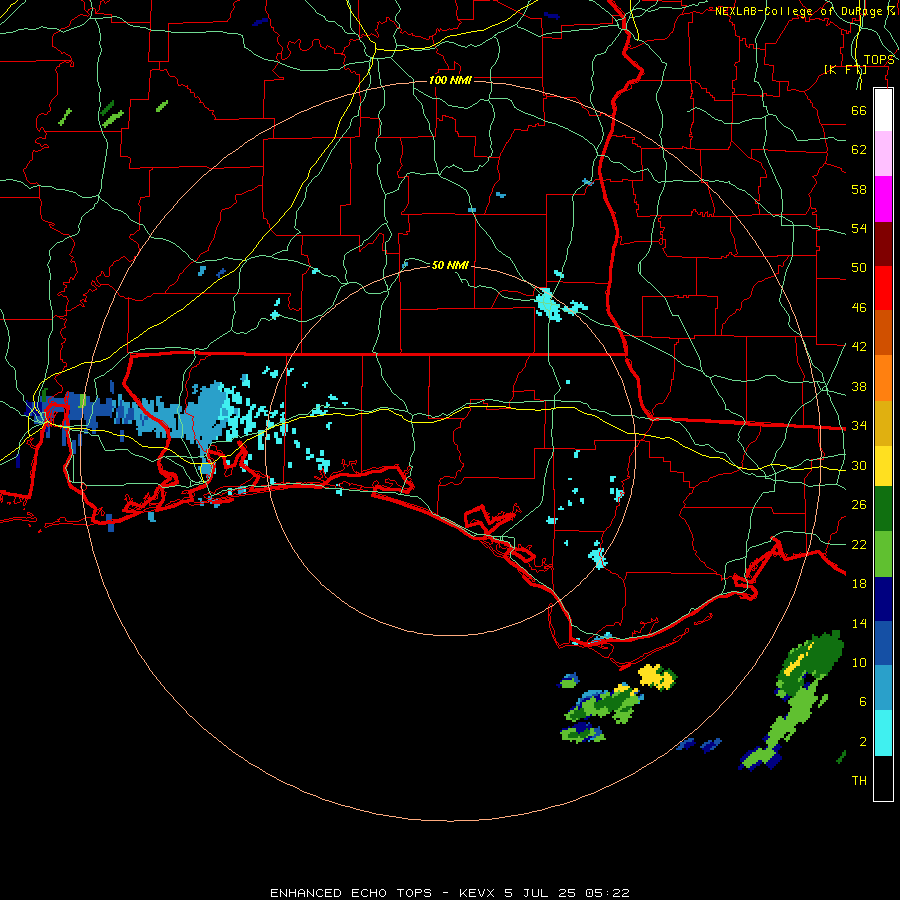Click the 30 value on the legend
Viewport: 900px width, 900px height.
pos(859,465)
